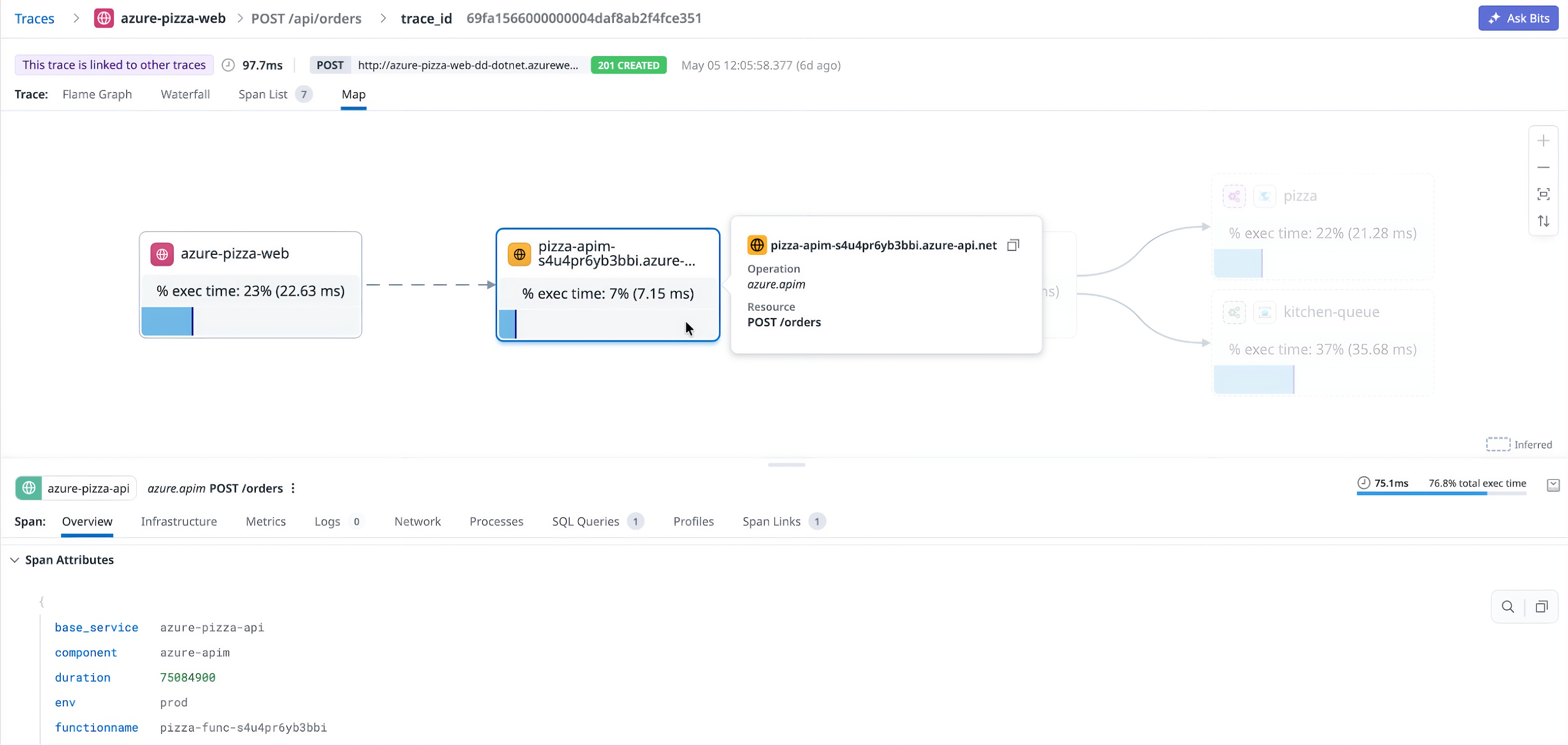Click the 201 CREATED status badge
The width and height of the screenshot is (1568, 745).
[628, 64]
